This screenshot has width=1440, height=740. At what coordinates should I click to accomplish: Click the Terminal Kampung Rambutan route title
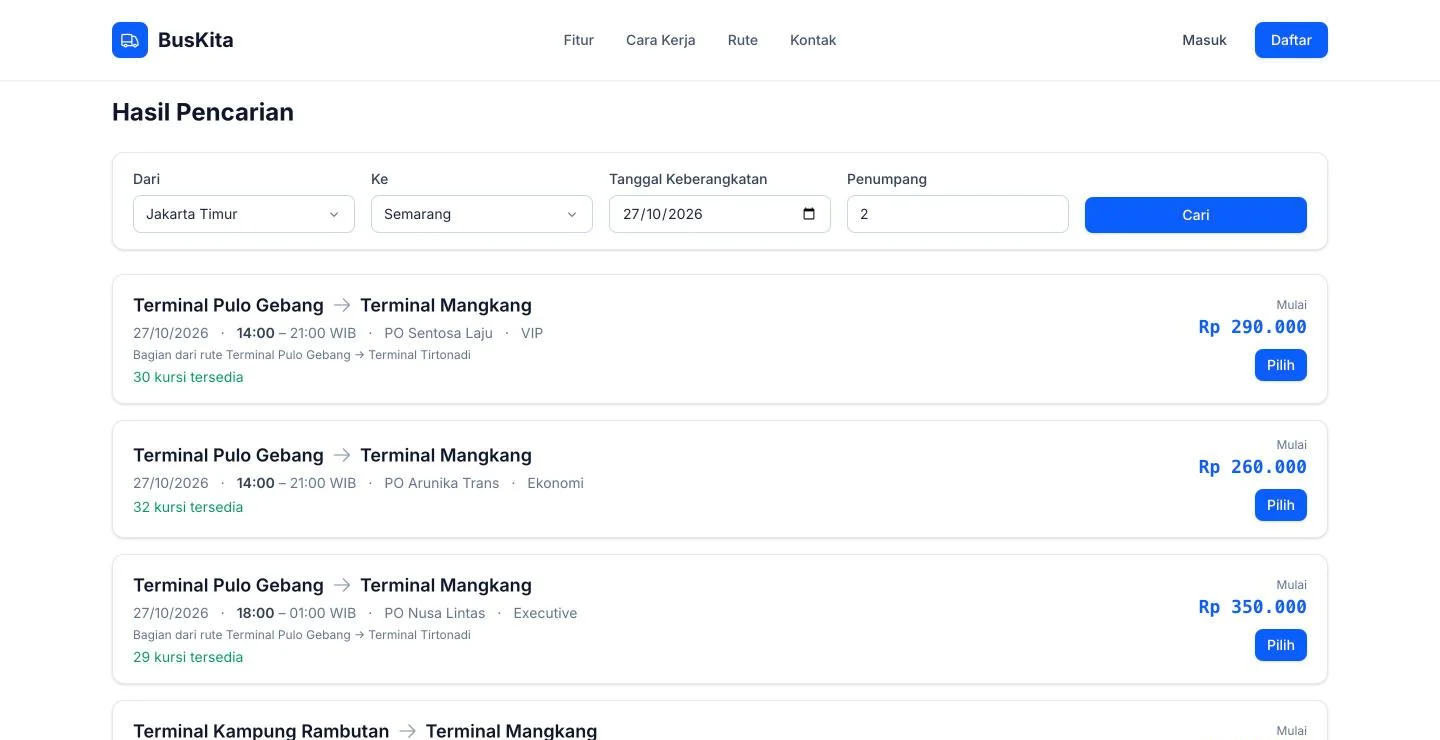click(x=365, y=731)
